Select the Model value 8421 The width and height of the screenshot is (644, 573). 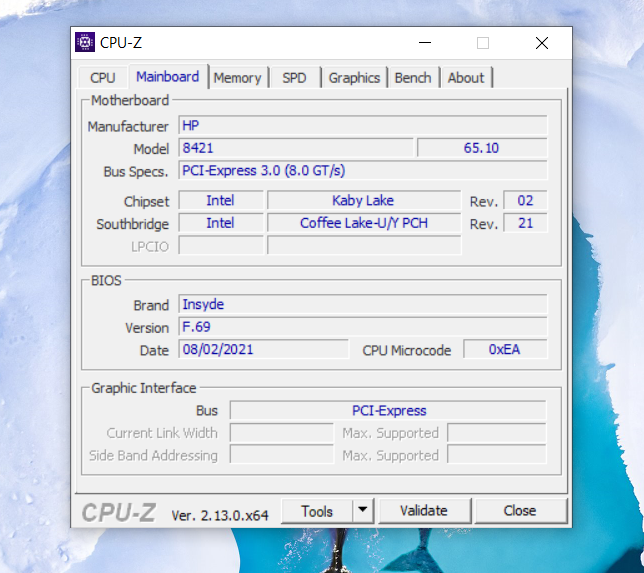tap(296, 148)
